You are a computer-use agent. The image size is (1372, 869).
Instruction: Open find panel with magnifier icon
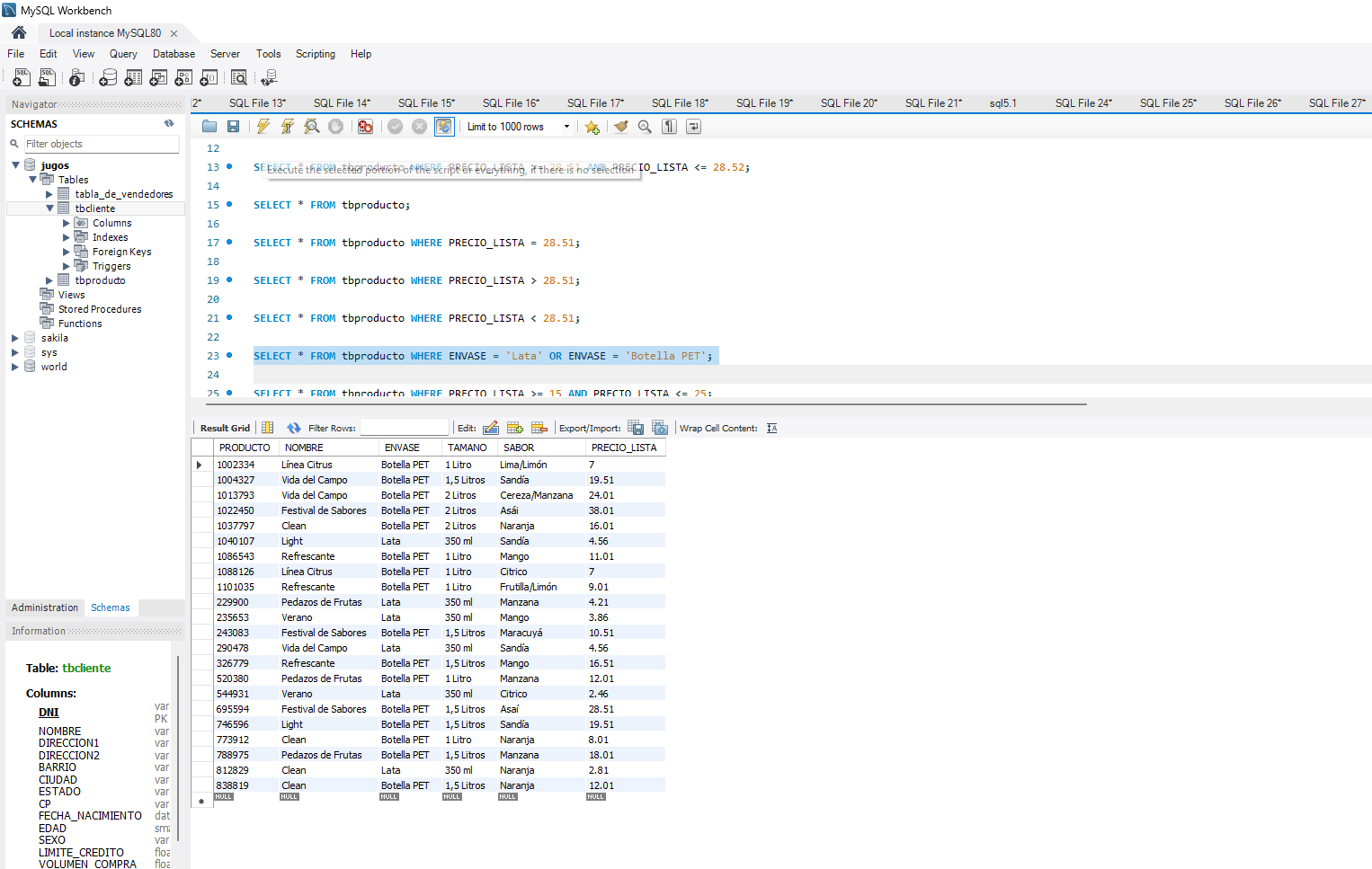click(645, 127)
